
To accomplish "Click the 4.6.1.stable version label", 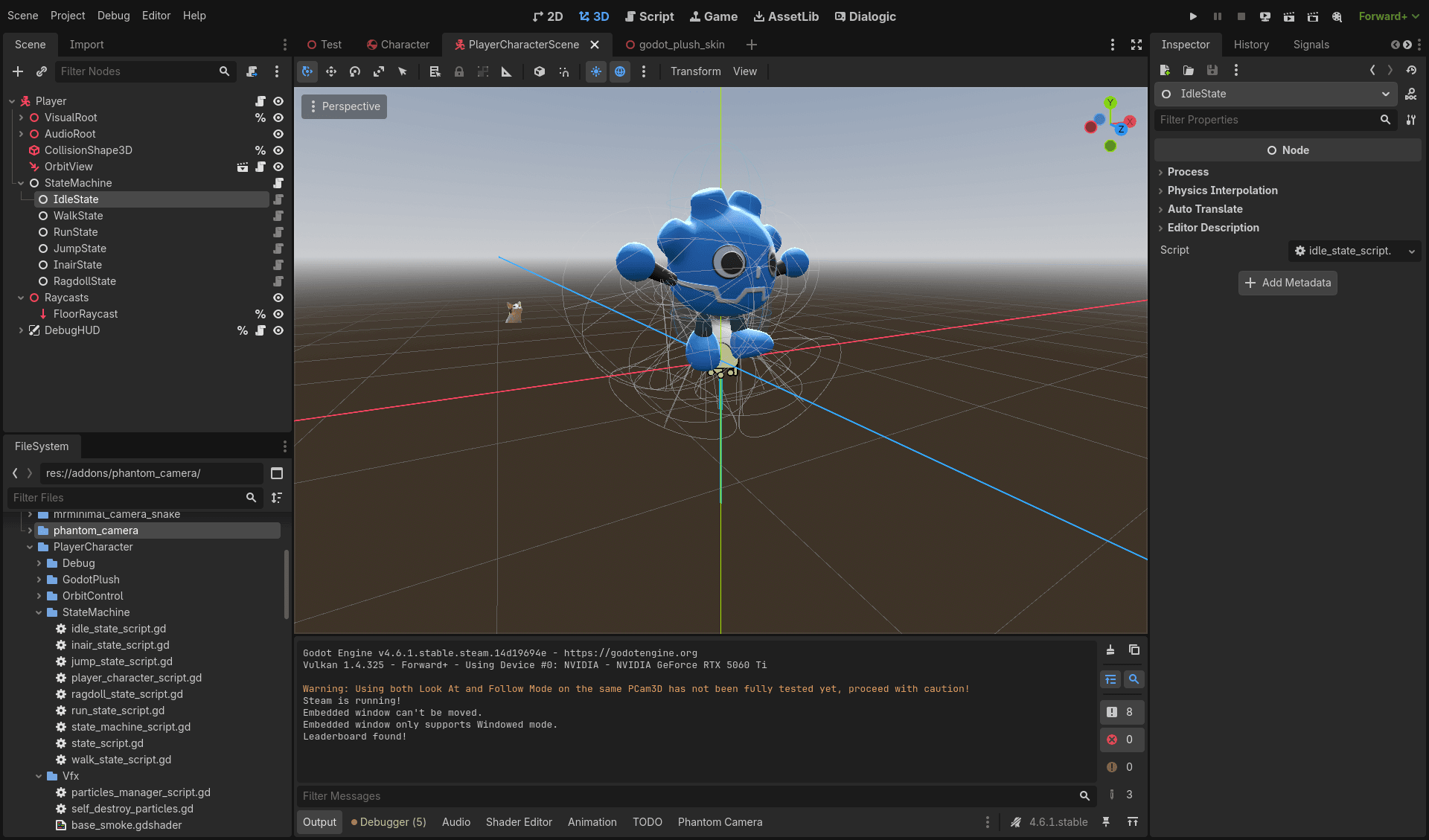I will pos(1058,822).
